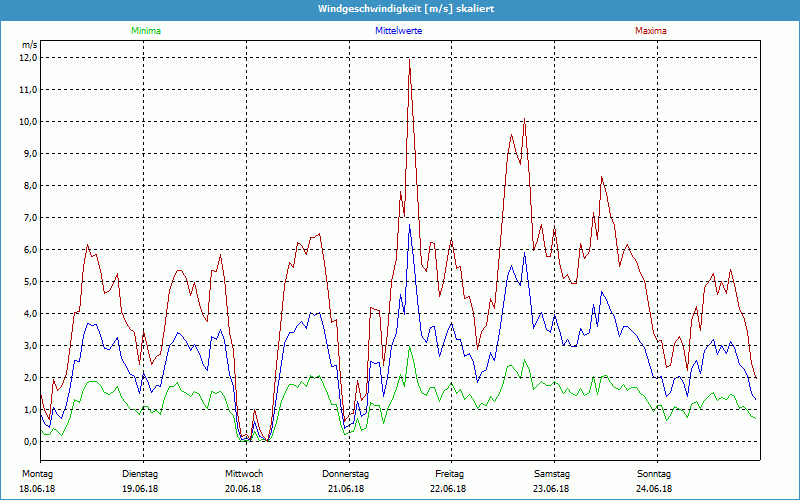Click the 9,0 y-axis value
Screen dimensions: 800x500
click(x=30, y=154)
